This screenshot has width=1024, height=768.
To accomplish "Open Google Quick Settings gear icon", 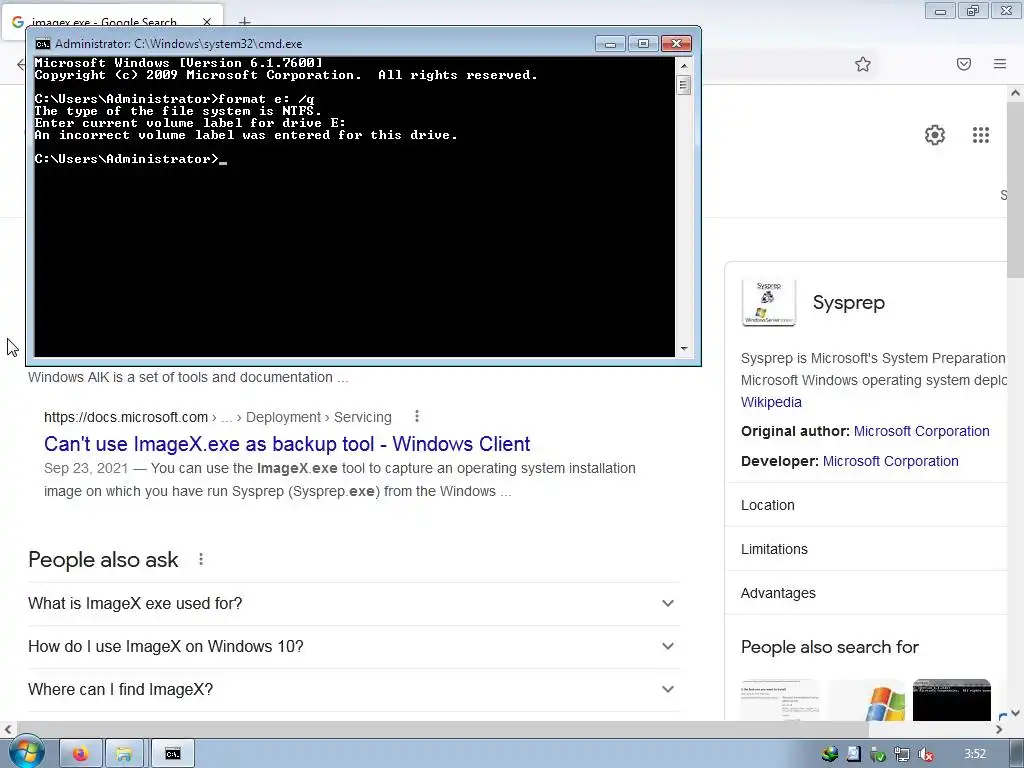I will pyautogui.click(x=935, y=135).
